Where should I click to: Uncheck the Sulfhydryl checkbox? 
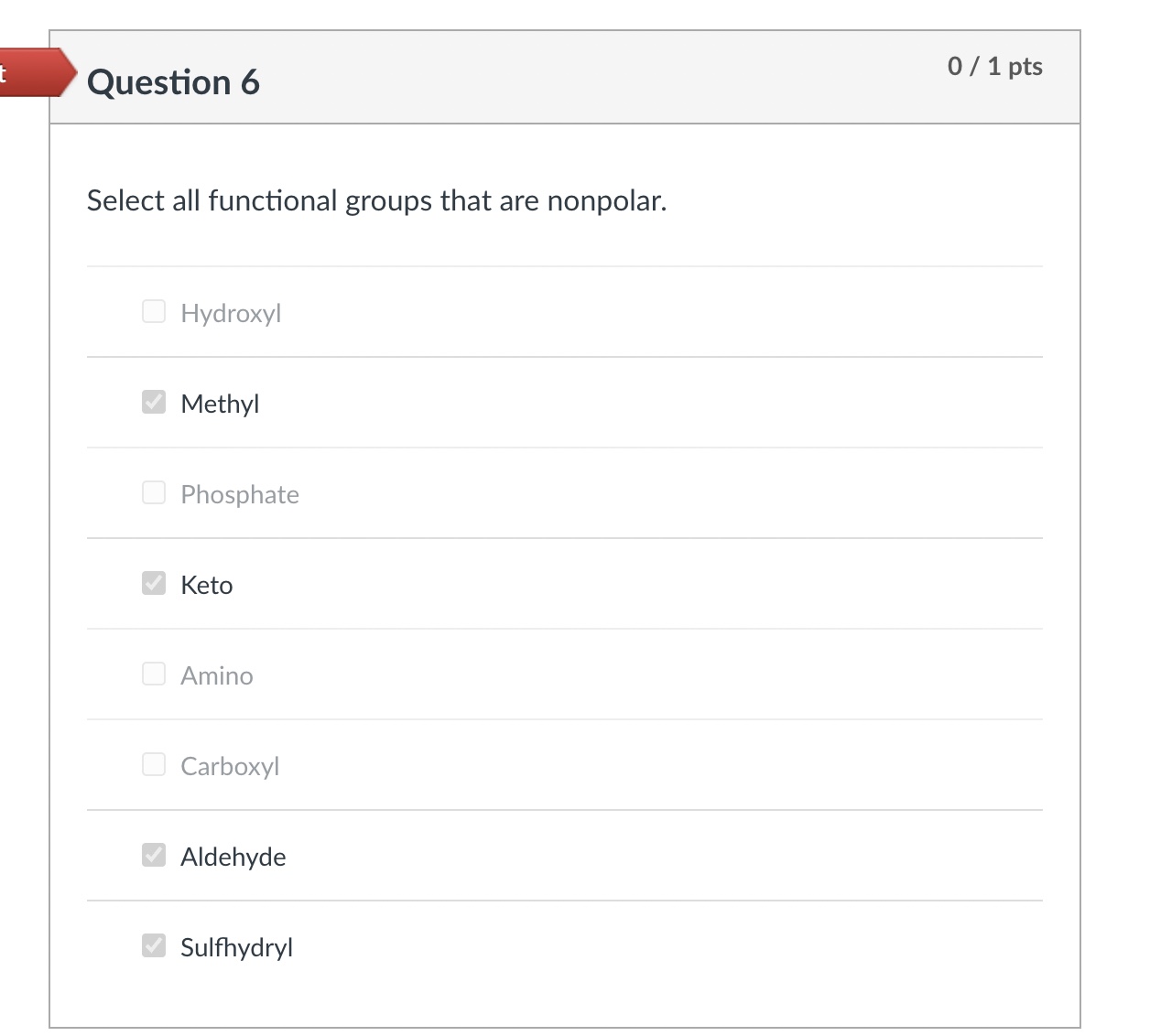pyautogui.click(x=153, y=945)
